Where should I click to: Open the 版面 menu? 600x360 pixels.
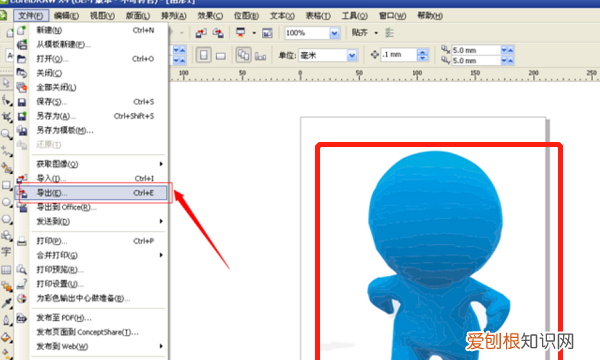pyautogui.click(x=138, y=16)
